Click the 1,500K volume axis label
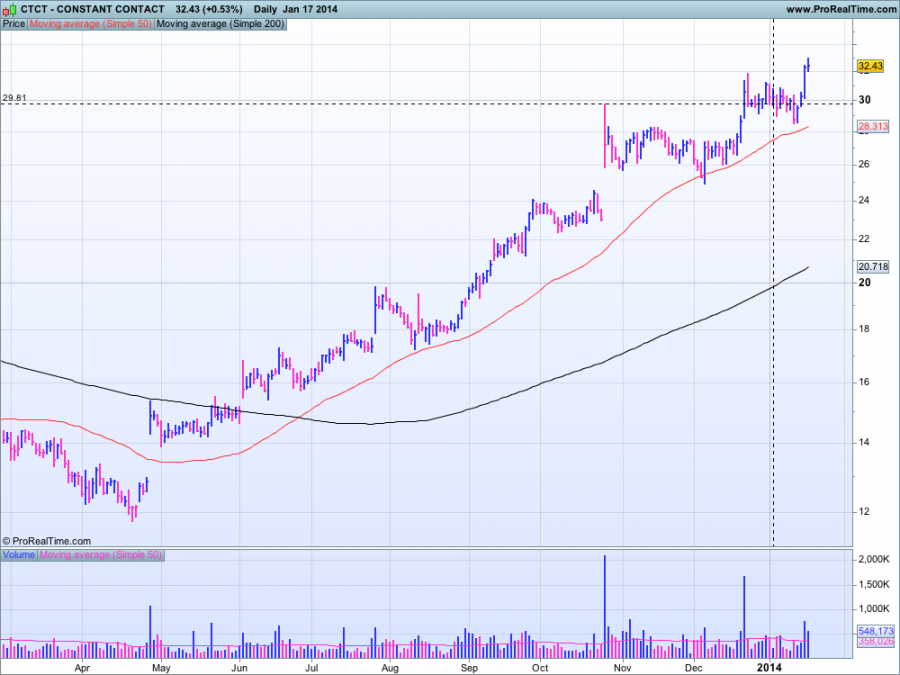This screenshot has width=900, height=675. click(874, 584)
